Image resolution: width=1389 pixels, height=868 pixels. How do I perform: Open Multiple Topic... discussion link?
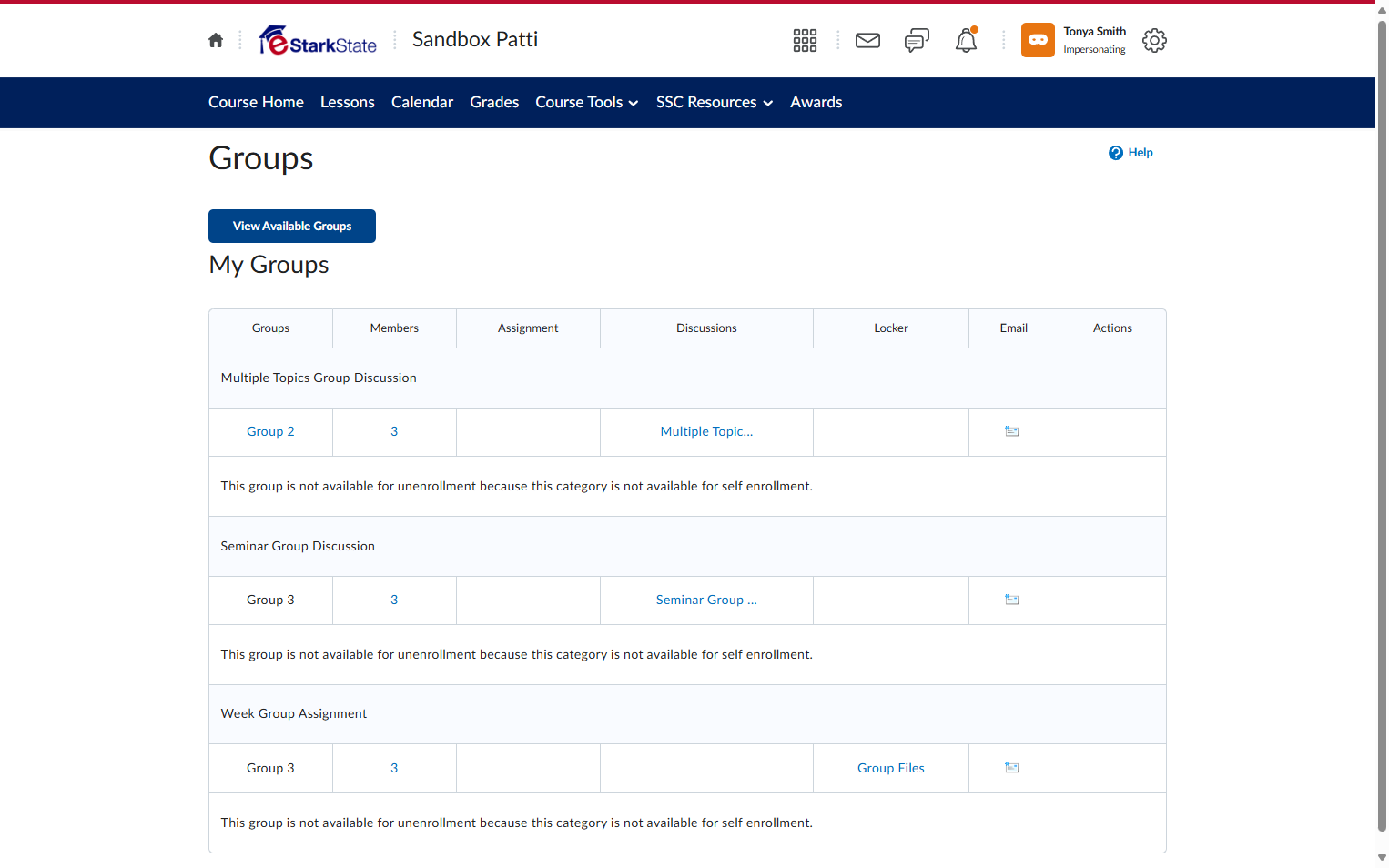(x=706, y=431)
